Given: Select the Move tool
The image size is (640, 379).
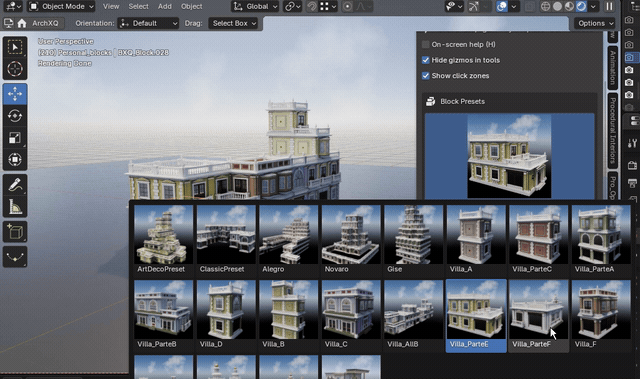Looking at the screenshot, I should point(15,94).
